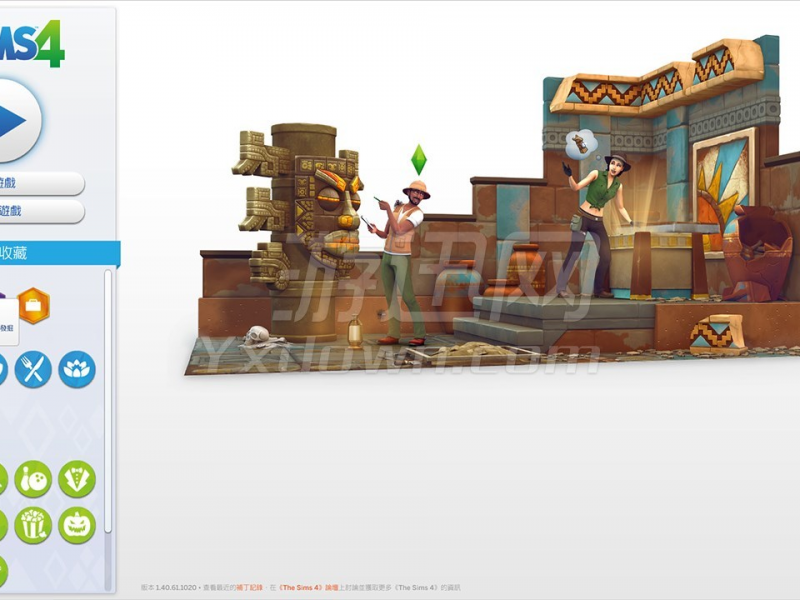Open the orange briefcase pack icon
Viewport: 800px width, 600px height.
(34, 306)
